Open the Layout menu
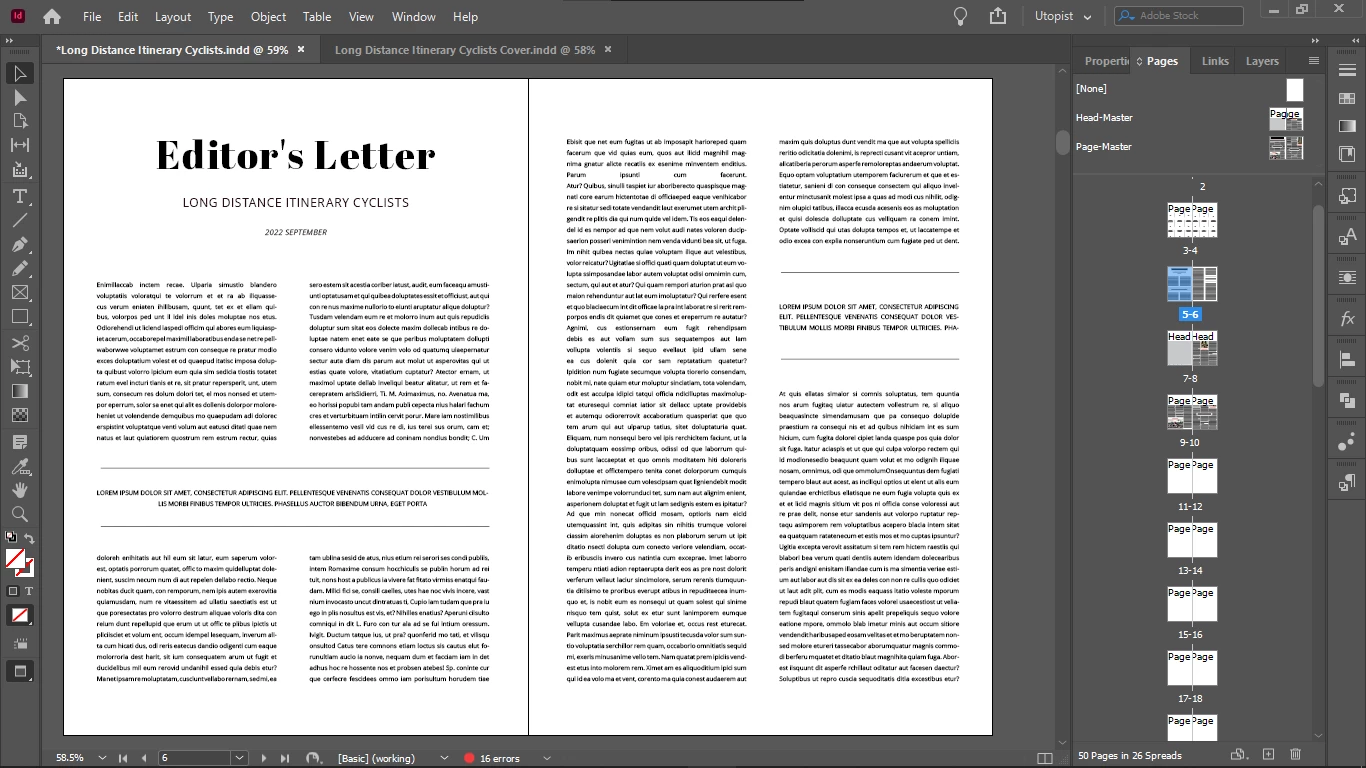This screenshot has height=768, width=1366. coord(173,17)
